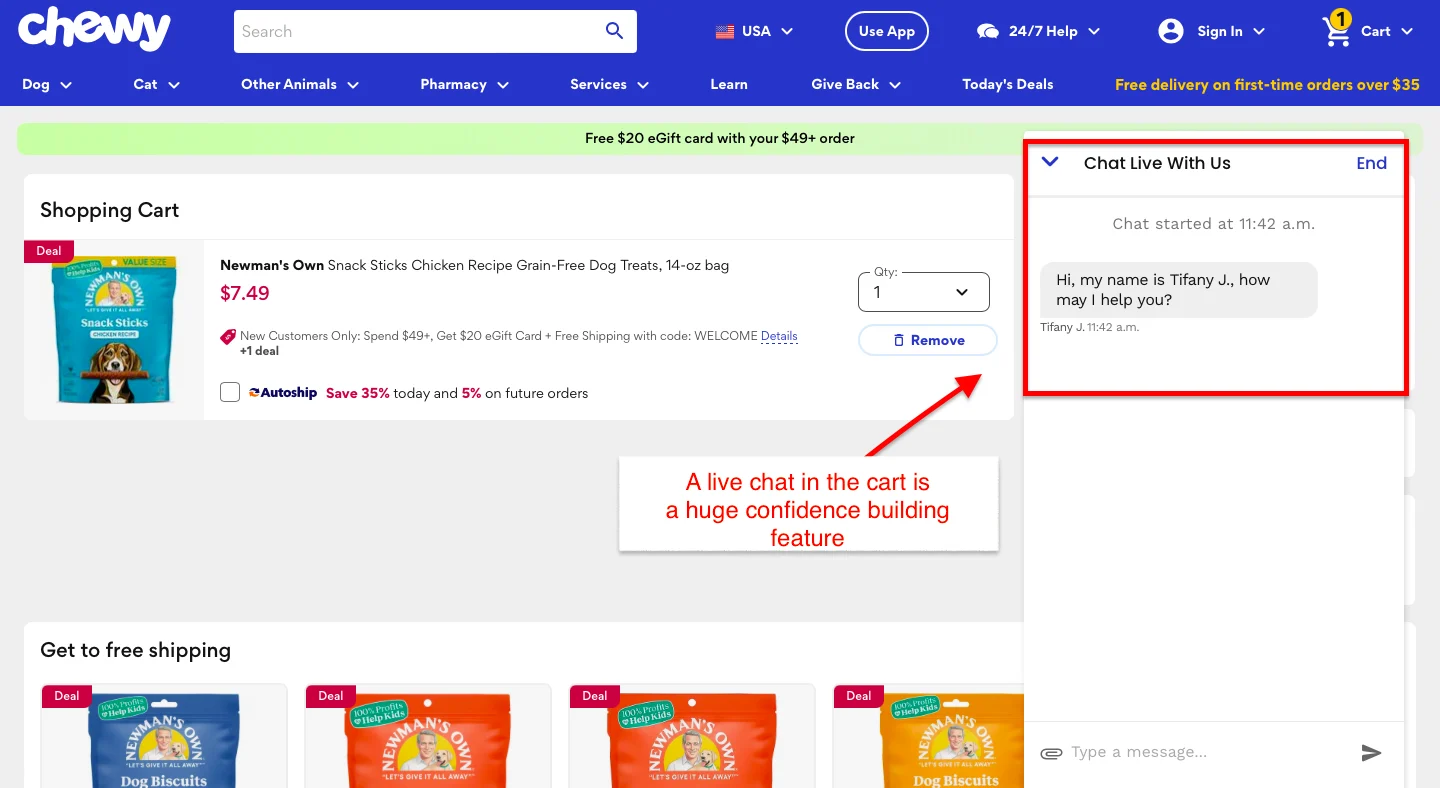Click the USA flag icon
Image resolution: width=1440 pixels, height=788 pixels.
click(725, 31)
